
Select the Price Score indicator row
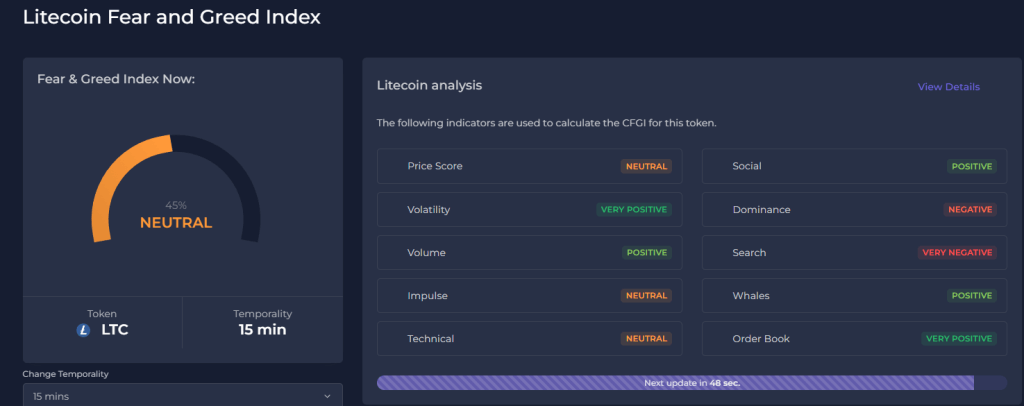[530, 166]
